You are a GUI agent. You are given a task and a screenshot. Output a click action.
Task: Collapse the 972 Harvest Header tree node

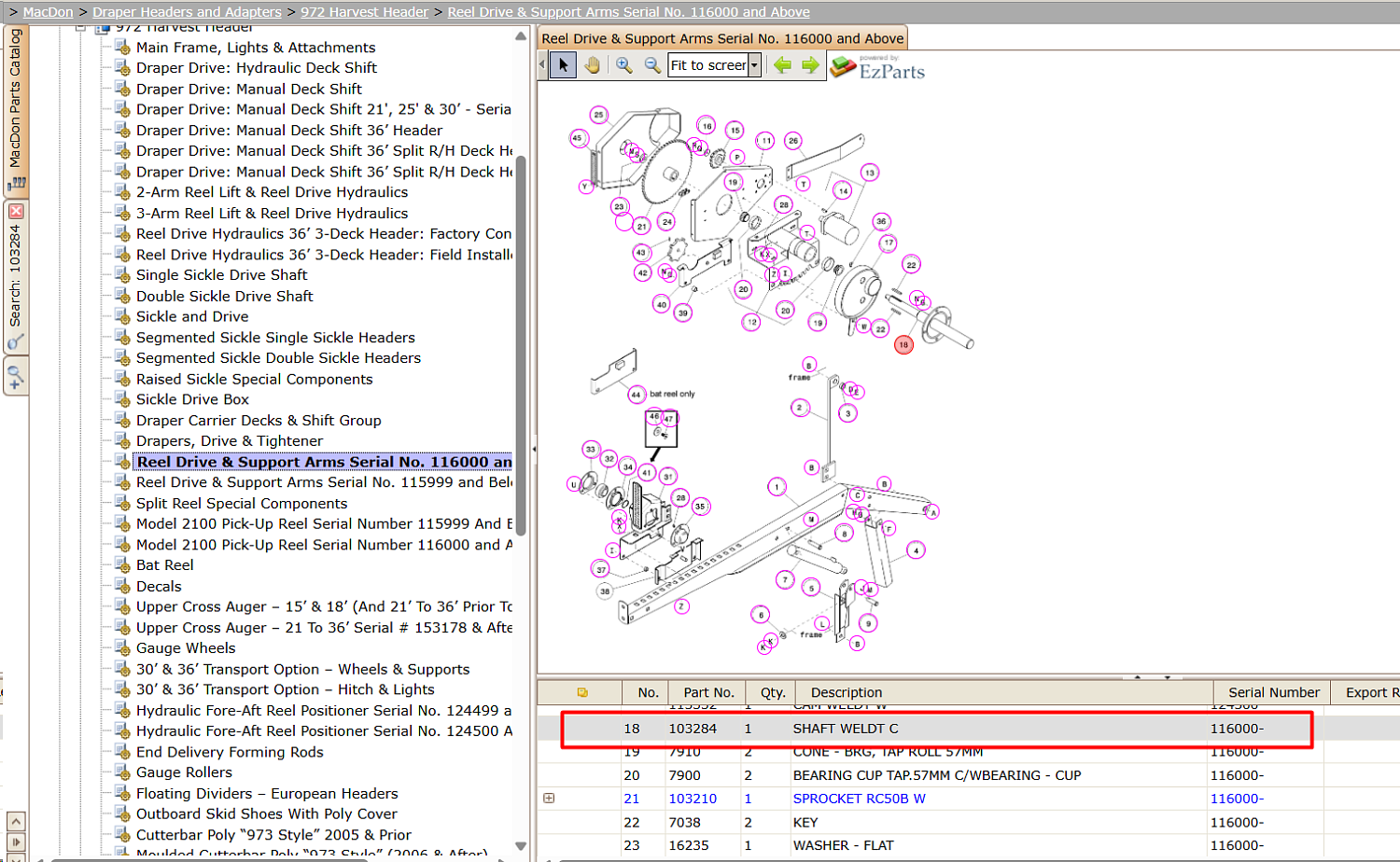coord(81,28)
